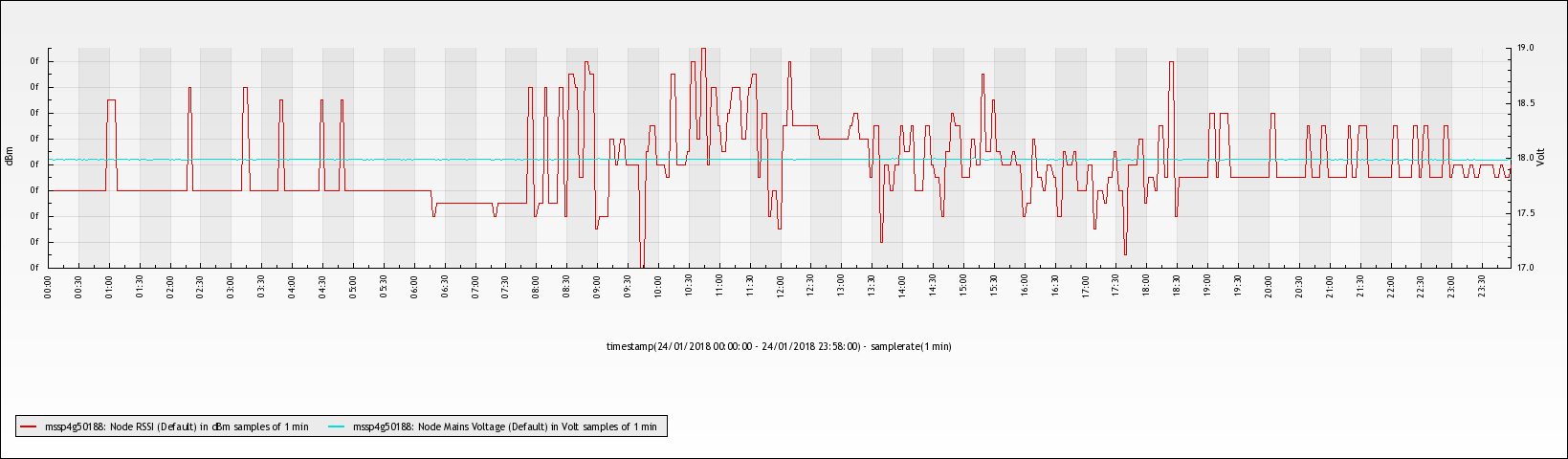Click the 17.0 value on Volt axis
The height and width of the screenshot is (459, 1568).
click(1525, 268)
